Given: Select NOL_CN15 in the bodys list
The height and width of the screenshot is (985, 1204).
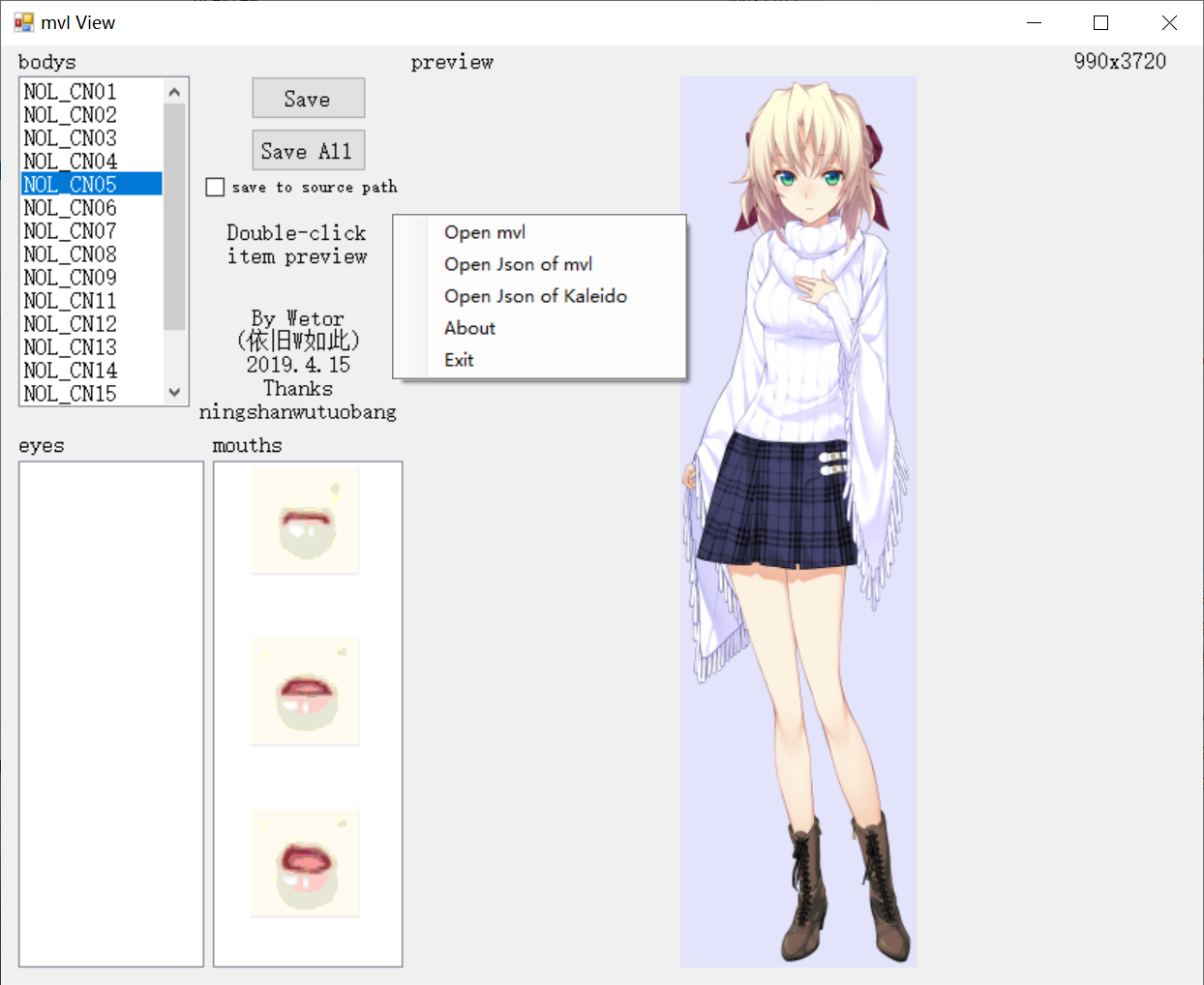Looking at the screenshot, I should click(92, 393).
